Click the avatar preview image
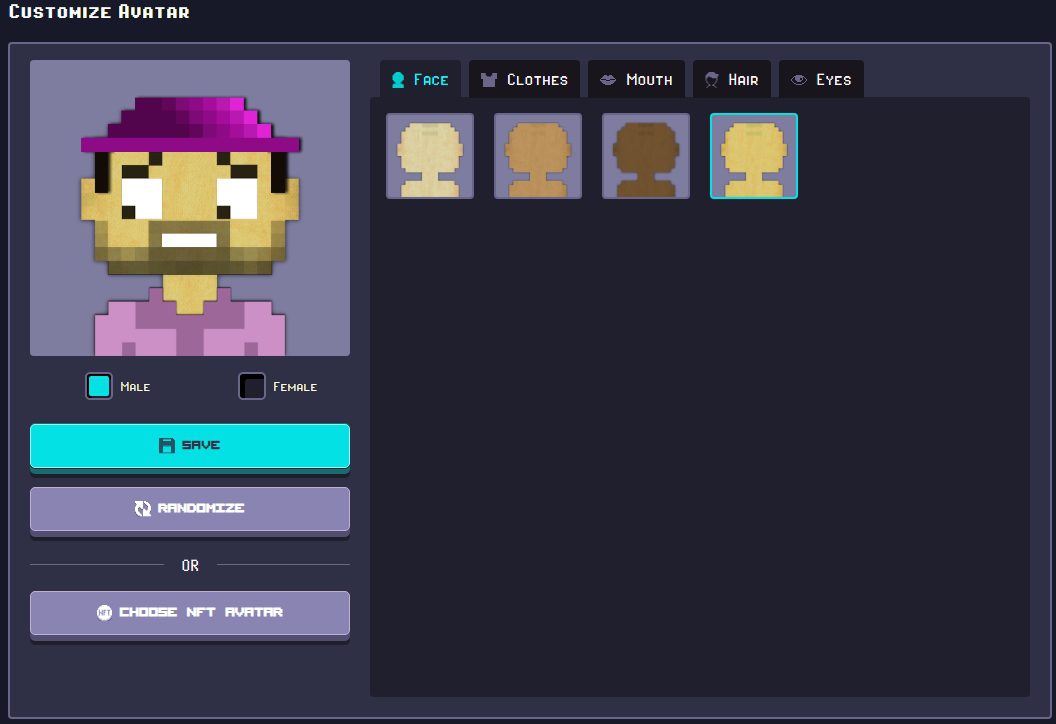This screenshot has height=724, width=1056. 190,208
